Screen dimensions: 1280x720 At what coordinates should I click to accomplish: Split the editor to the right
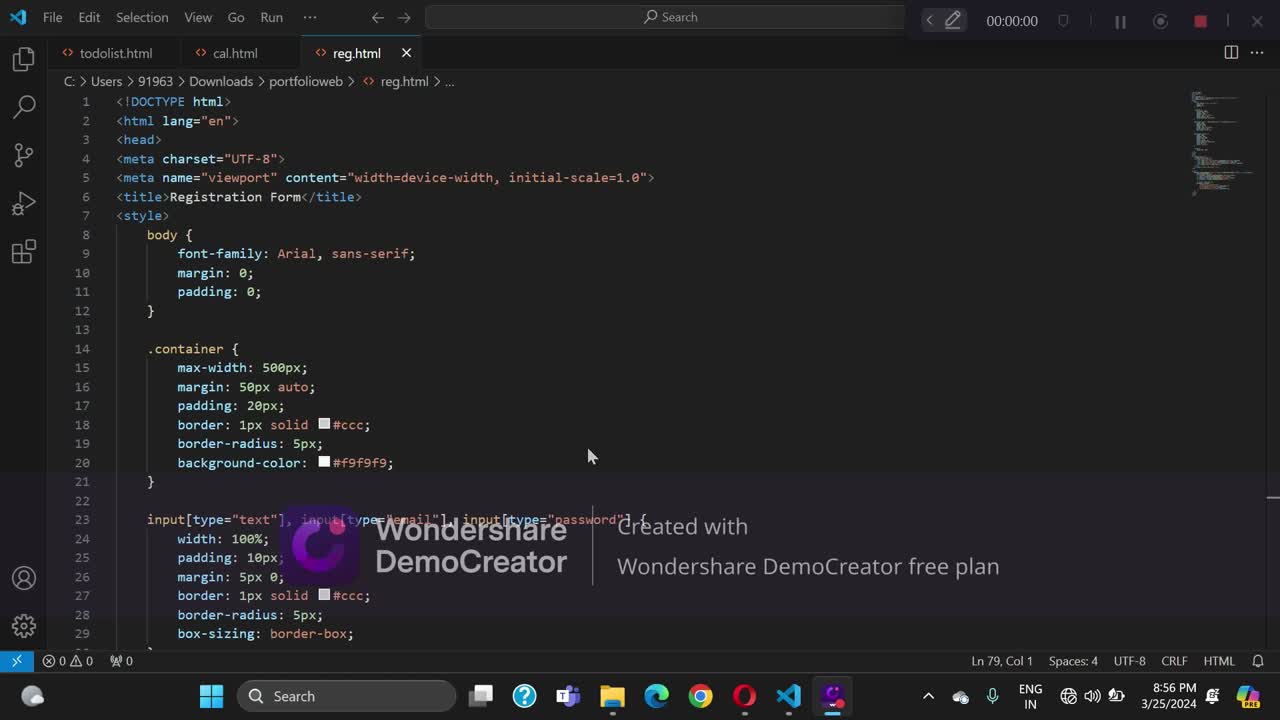point(1231,53)
